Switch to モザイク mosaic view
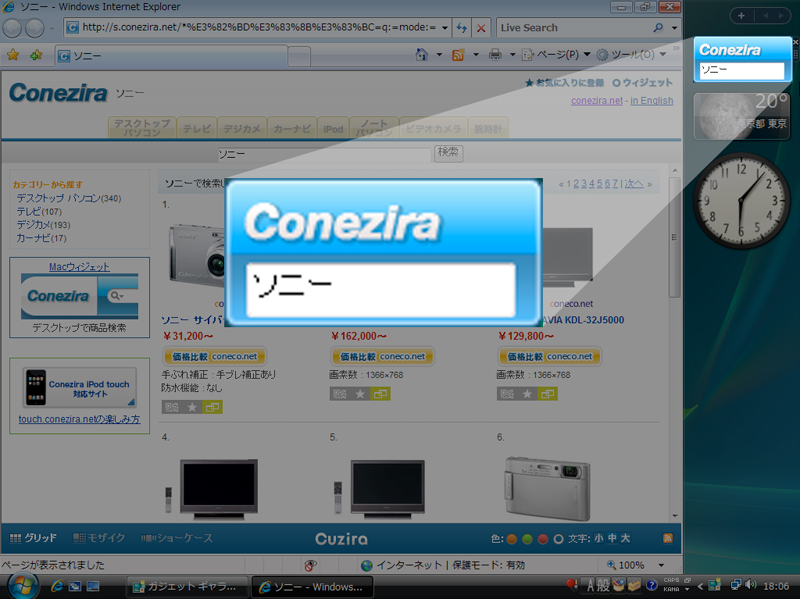800x599 pixels. [x=99, y=538]
